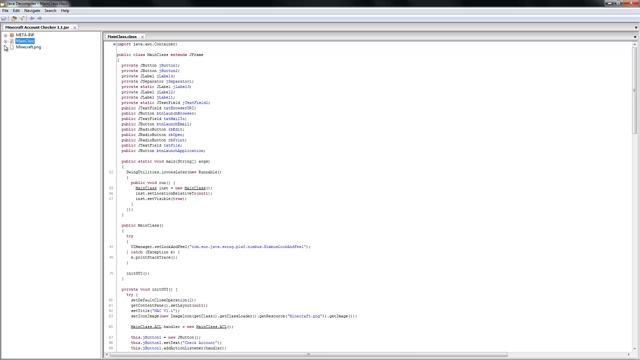Click the setIconImage line with Minecraft.png
The width and height of the screenshot is (640, 360).
pos(244,316)
